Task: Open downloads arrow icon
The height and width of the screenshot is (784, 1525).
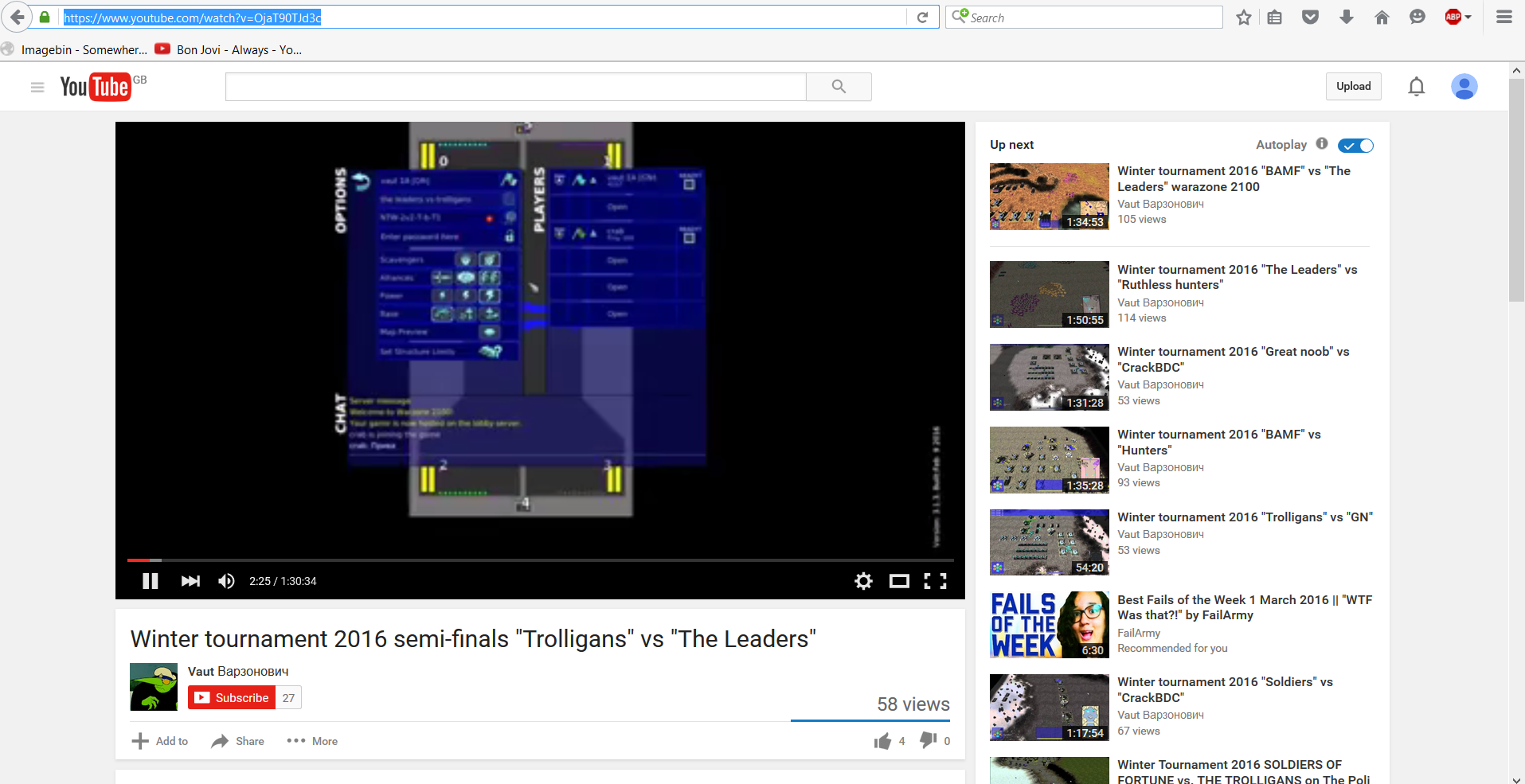Action: click(x=1347, y=18)
